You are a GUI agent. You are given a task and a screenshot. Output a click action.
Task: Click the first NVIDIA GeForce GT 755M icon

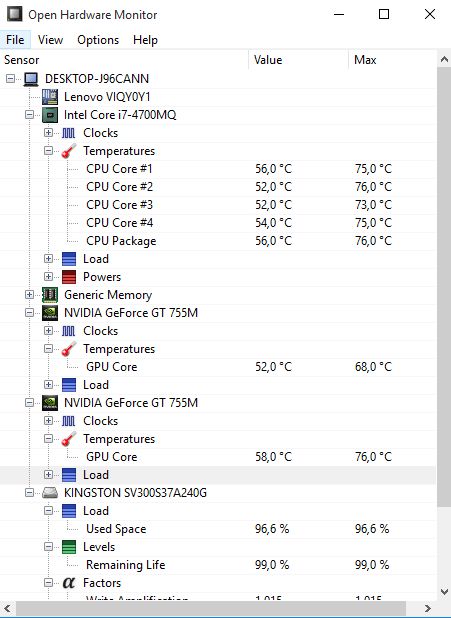pyautogui.click(x=50, y=313)
